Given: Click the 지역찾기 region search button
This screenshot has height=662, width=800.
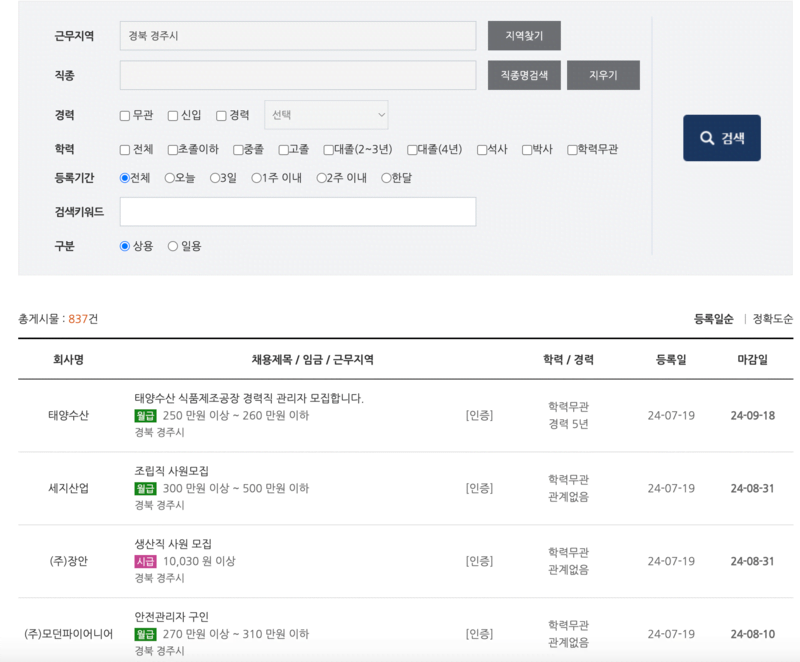Looking at the screenshot, I should click(522, 35).
